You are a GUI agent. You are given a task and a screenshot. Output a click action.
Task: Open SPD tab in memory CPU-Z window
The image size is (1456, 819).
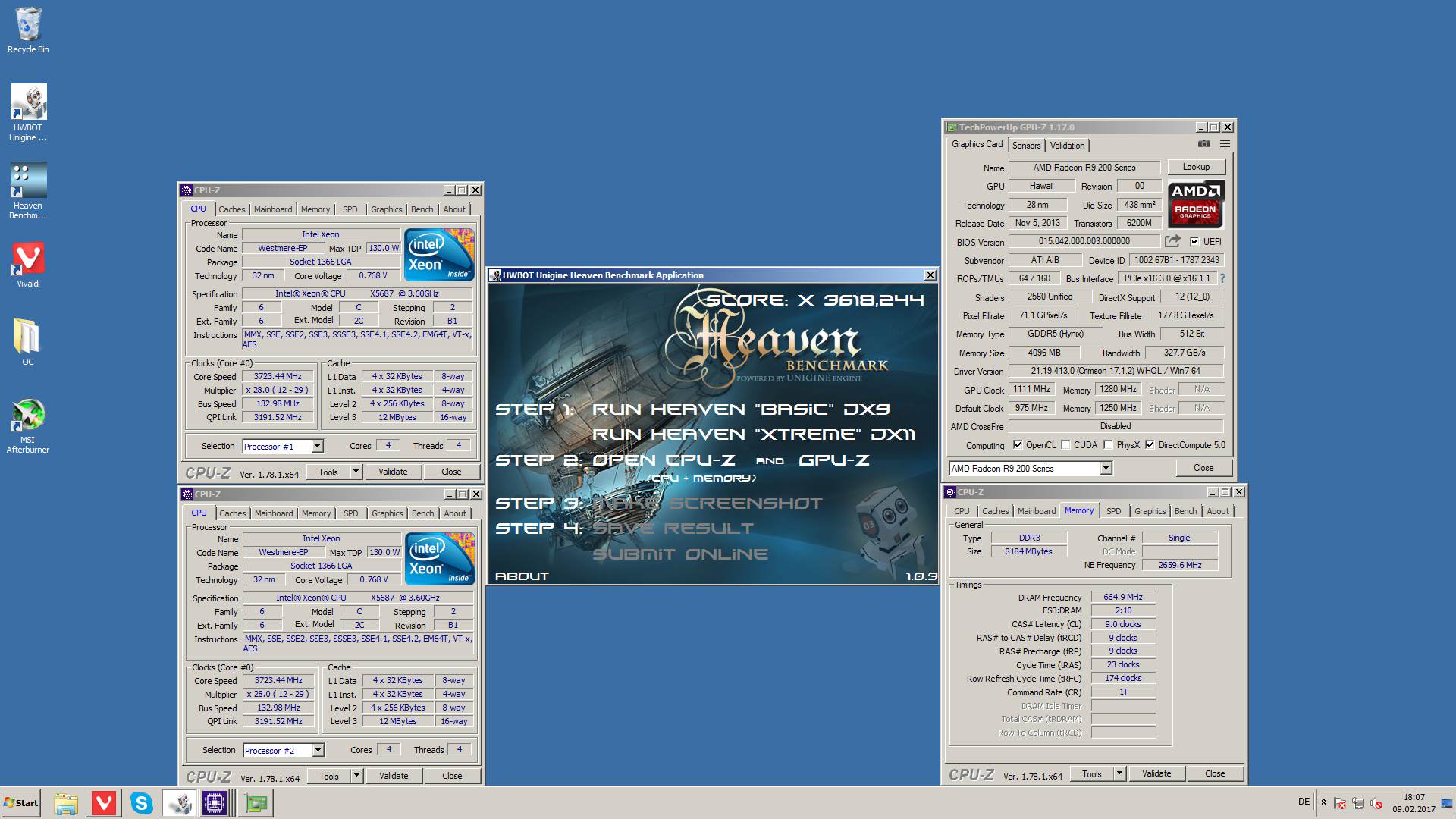(x=1113, y=511)
